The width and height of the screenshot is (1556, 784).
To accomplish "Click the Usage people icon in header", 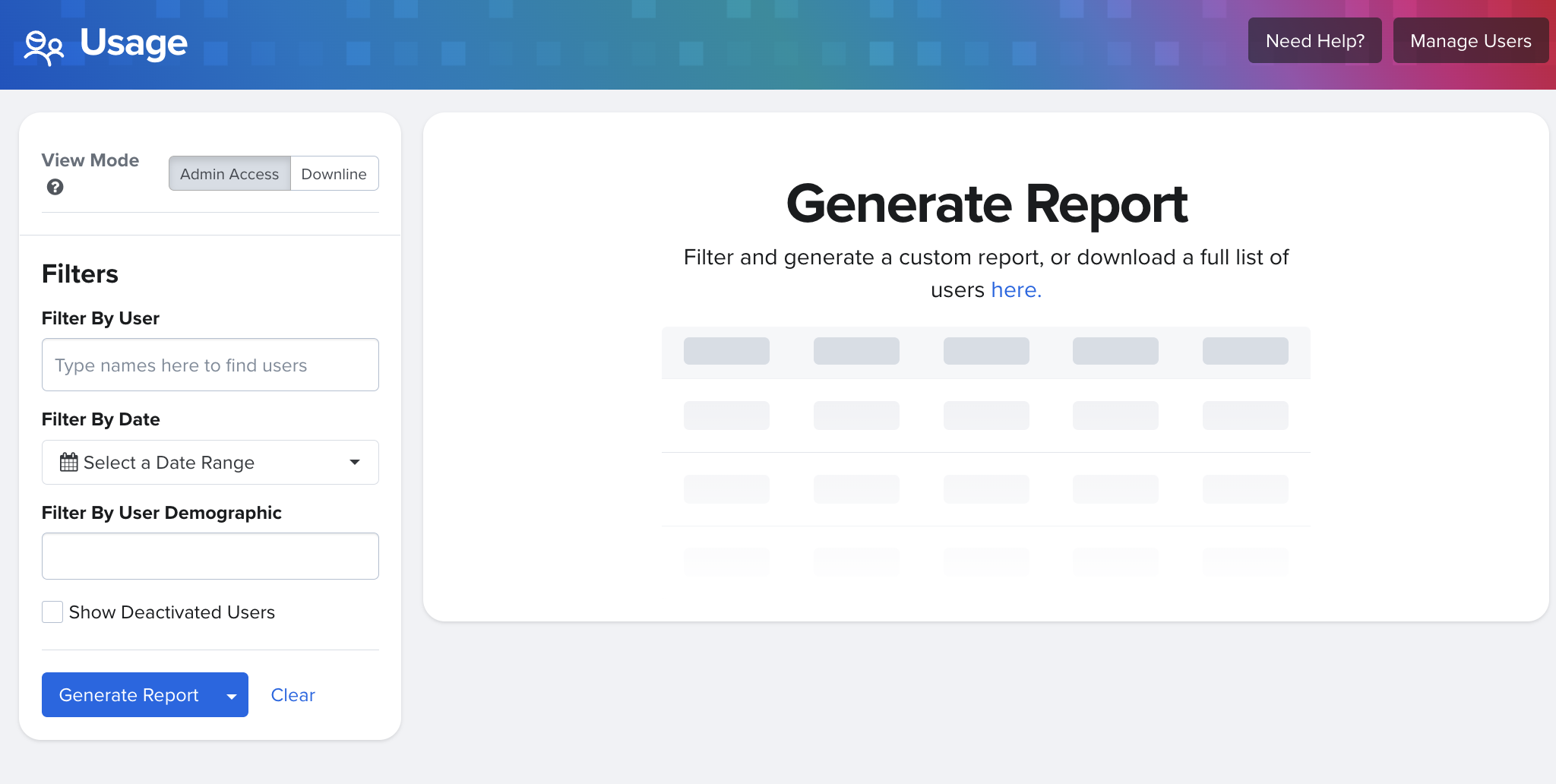I will (43, 47).
